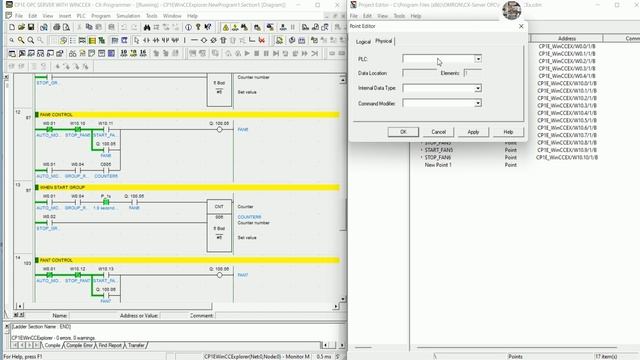
Task: Select the New Vertical line tool
Action: pyautogui.click(x=184, y=40)
